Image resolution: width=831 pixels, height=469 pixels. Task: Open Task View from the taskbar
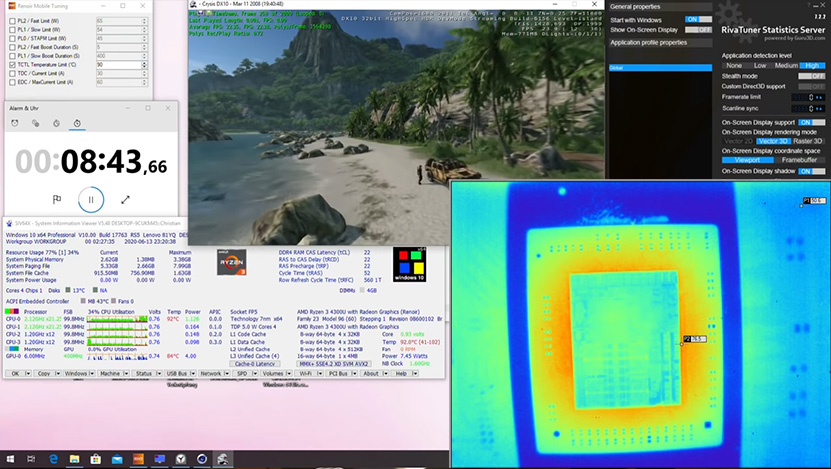(x=31, y=459)
